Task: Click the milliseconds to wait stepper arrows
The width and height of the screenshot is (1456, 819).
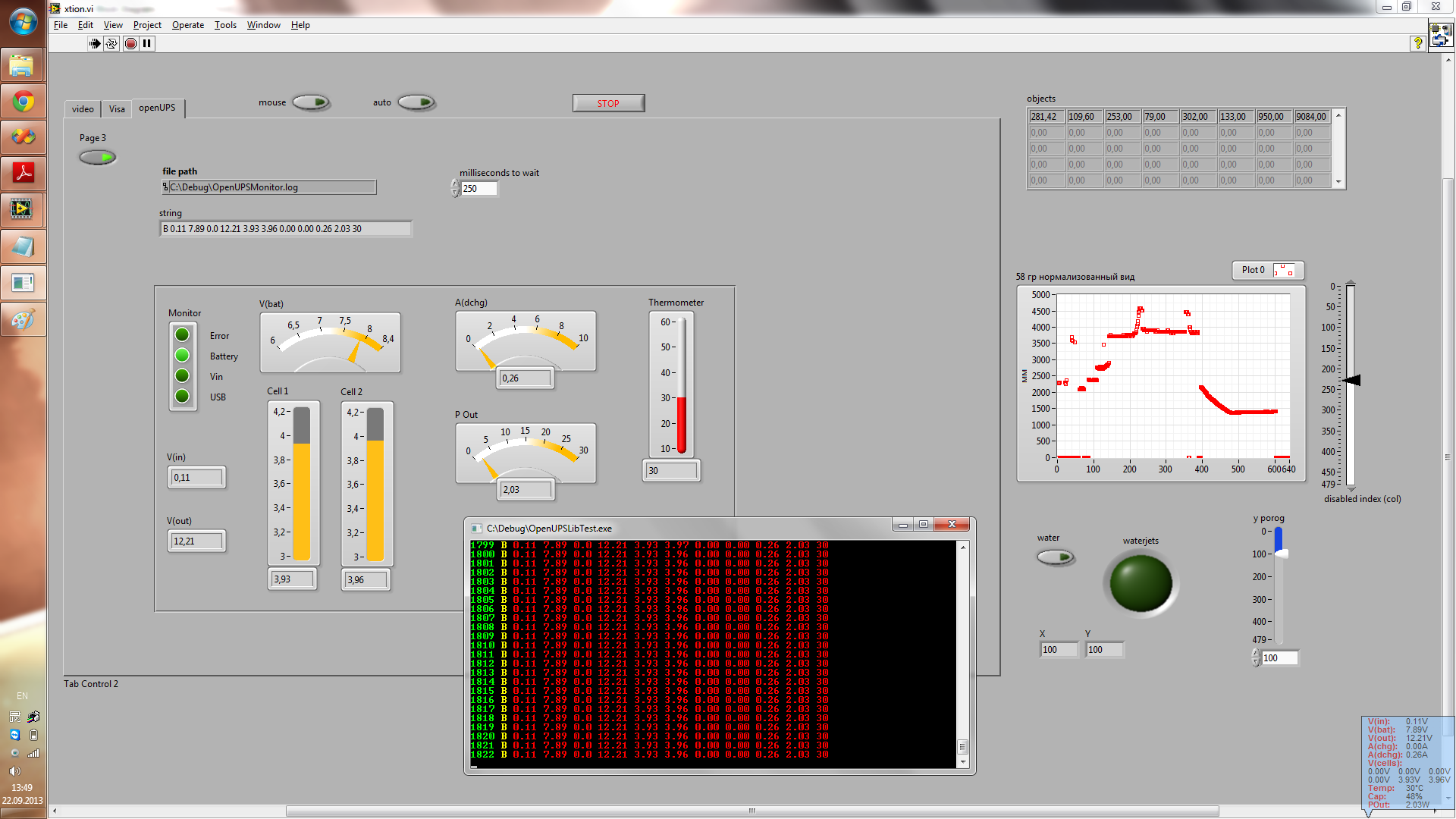Action: 455,189
